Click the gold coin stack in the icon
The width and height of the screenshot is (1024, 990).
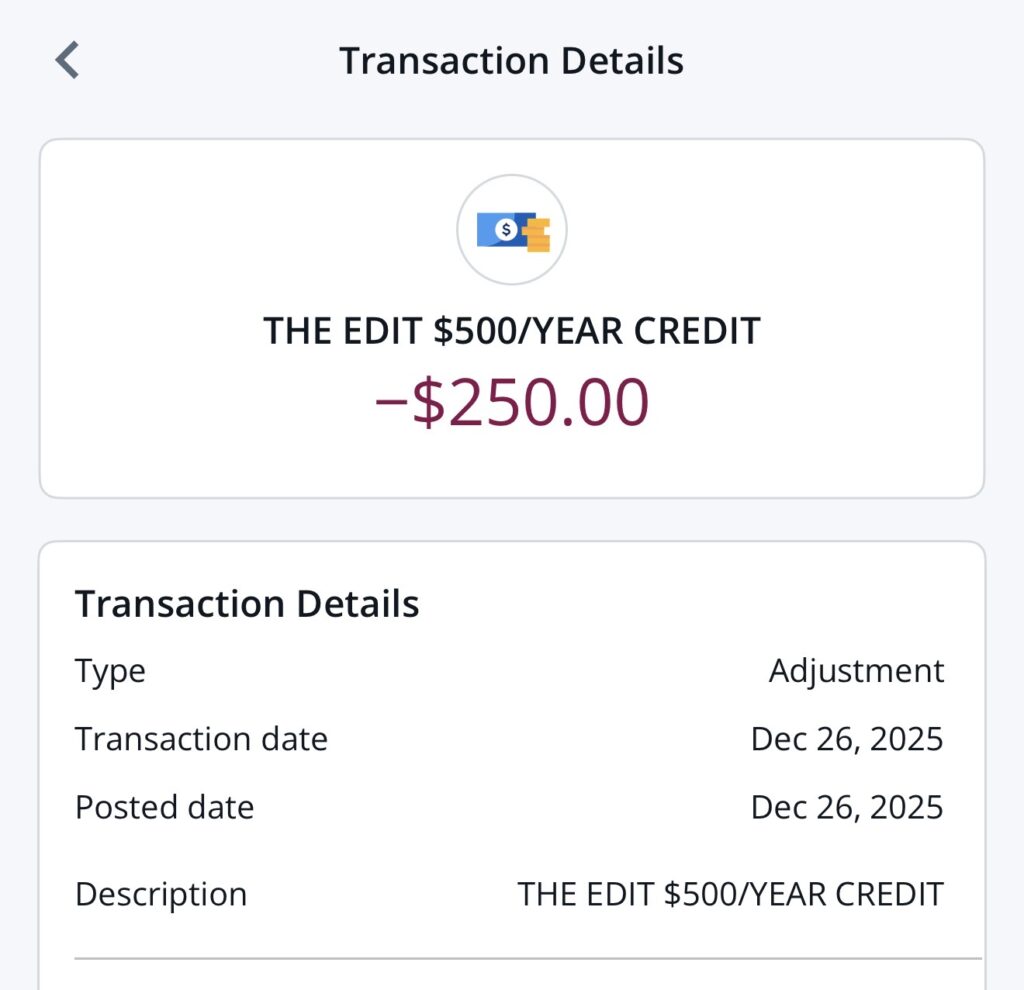[x=538, y=236]
